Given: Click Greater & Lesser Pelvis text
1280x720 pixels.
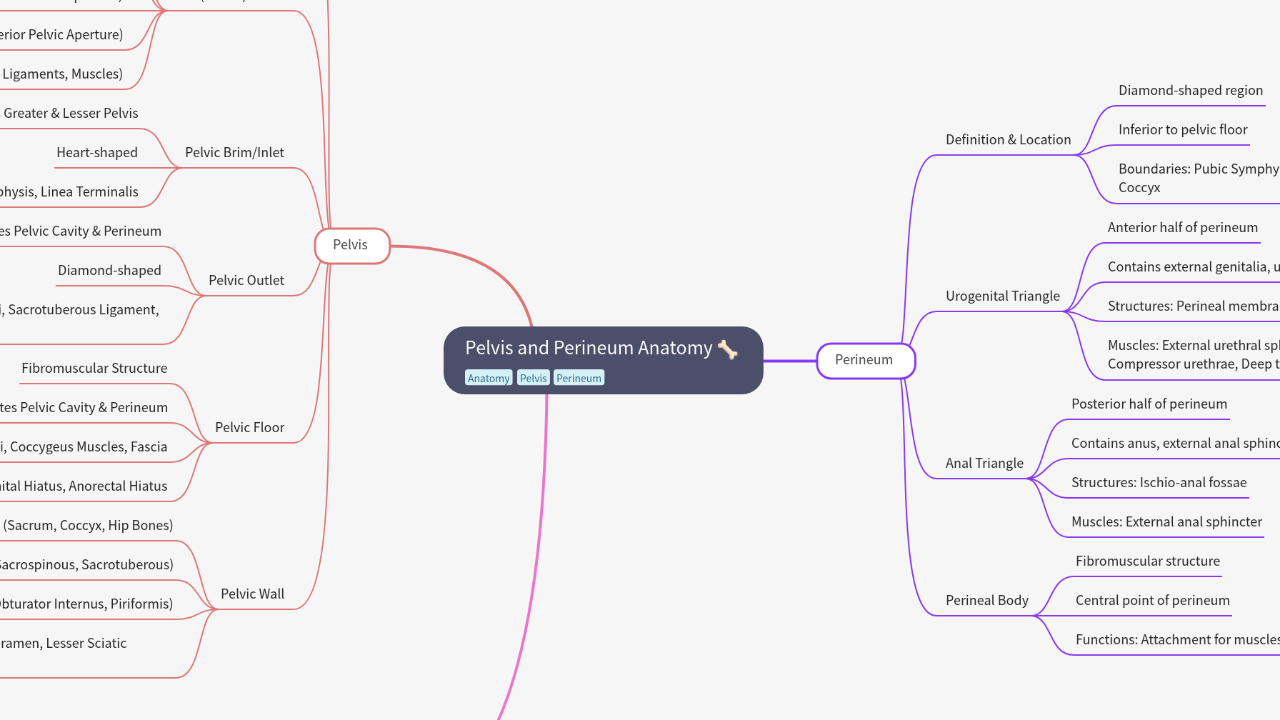Looking at the screenshot, I should coord(71,114).
